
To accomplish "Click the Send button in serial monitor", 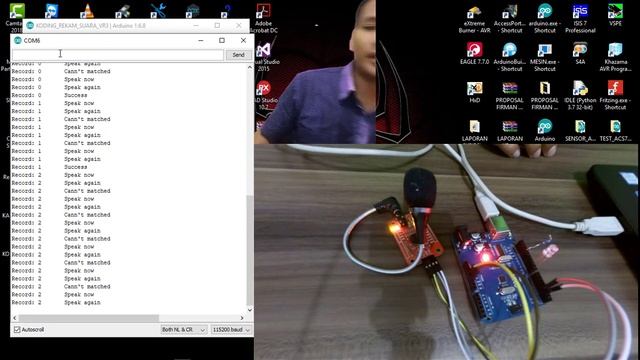I will click(x=238, y=55).
